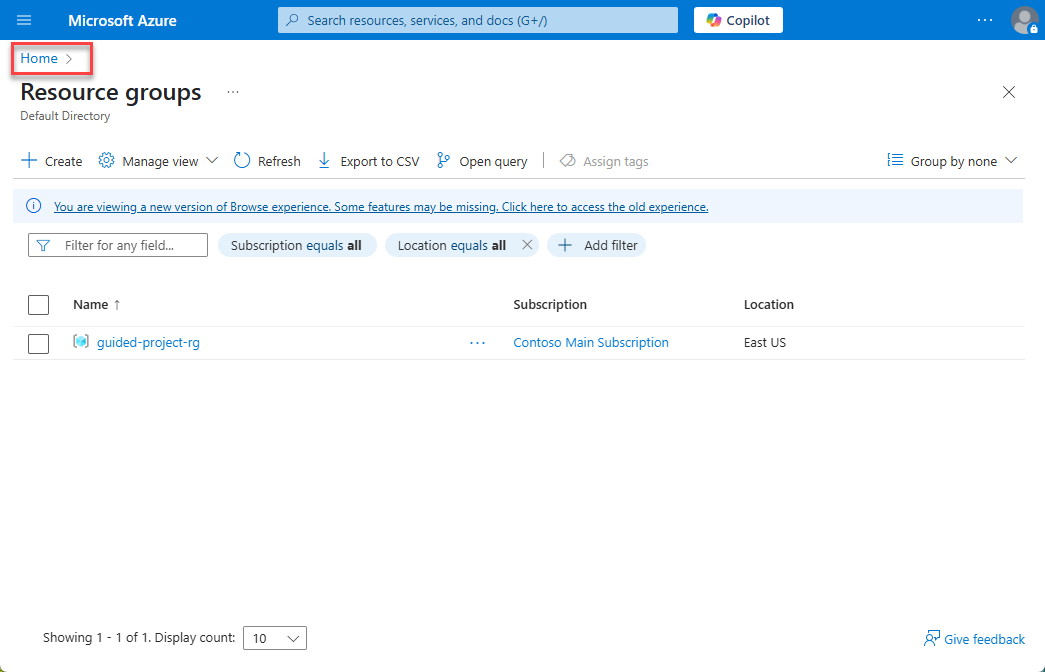1045x672 pixels.
Task: Click Assign tags
Action: click(x=604, y=161)
